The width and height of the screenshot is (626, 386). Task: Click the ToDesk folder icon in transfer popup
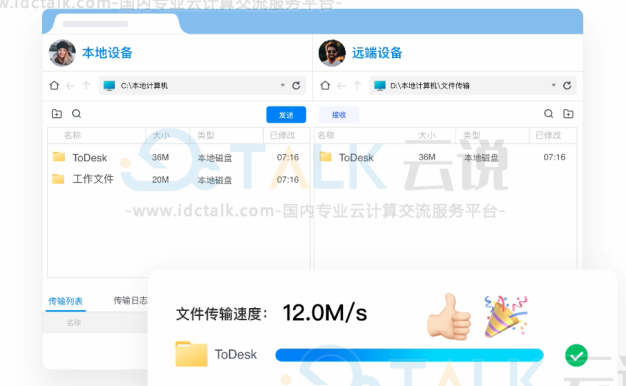tap(191, 354)
